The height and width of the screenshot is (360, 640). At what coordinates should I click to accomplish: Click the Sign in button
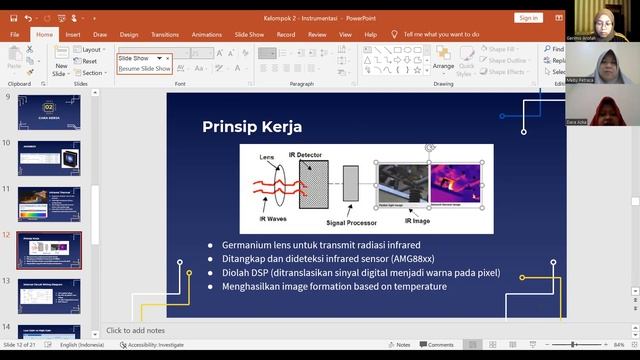(x=529, y=18)
